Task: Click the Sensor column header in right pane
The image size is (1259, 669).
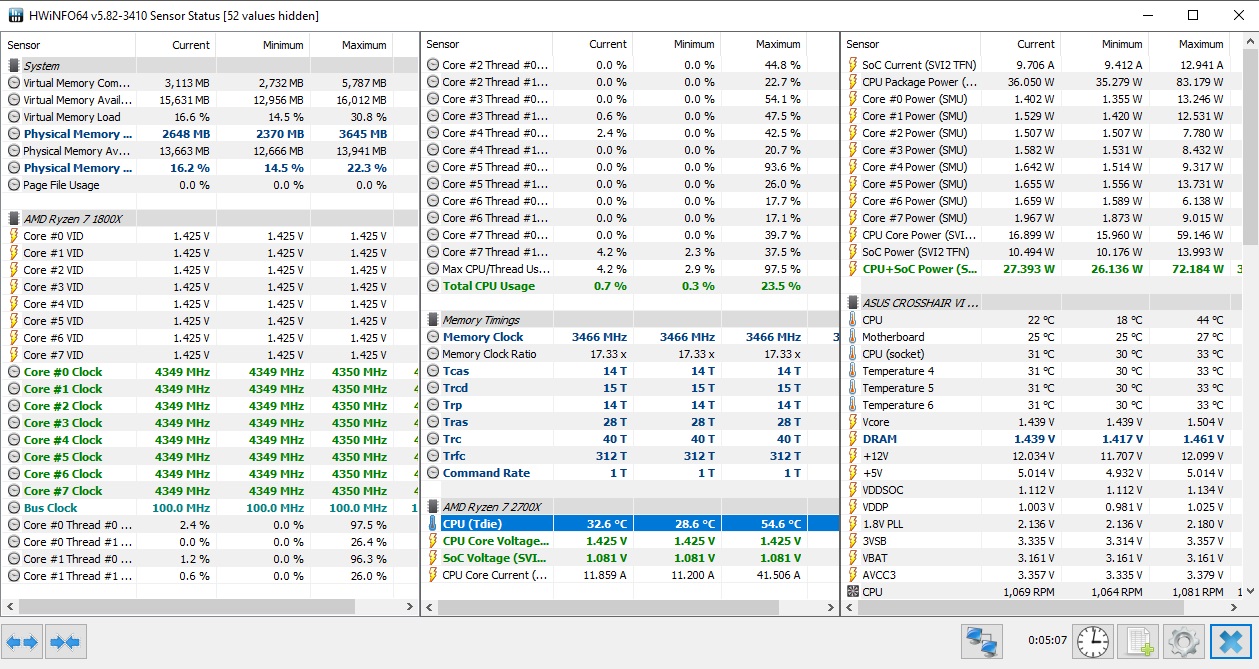Action: pyautogui.click(x=910, y=45)
